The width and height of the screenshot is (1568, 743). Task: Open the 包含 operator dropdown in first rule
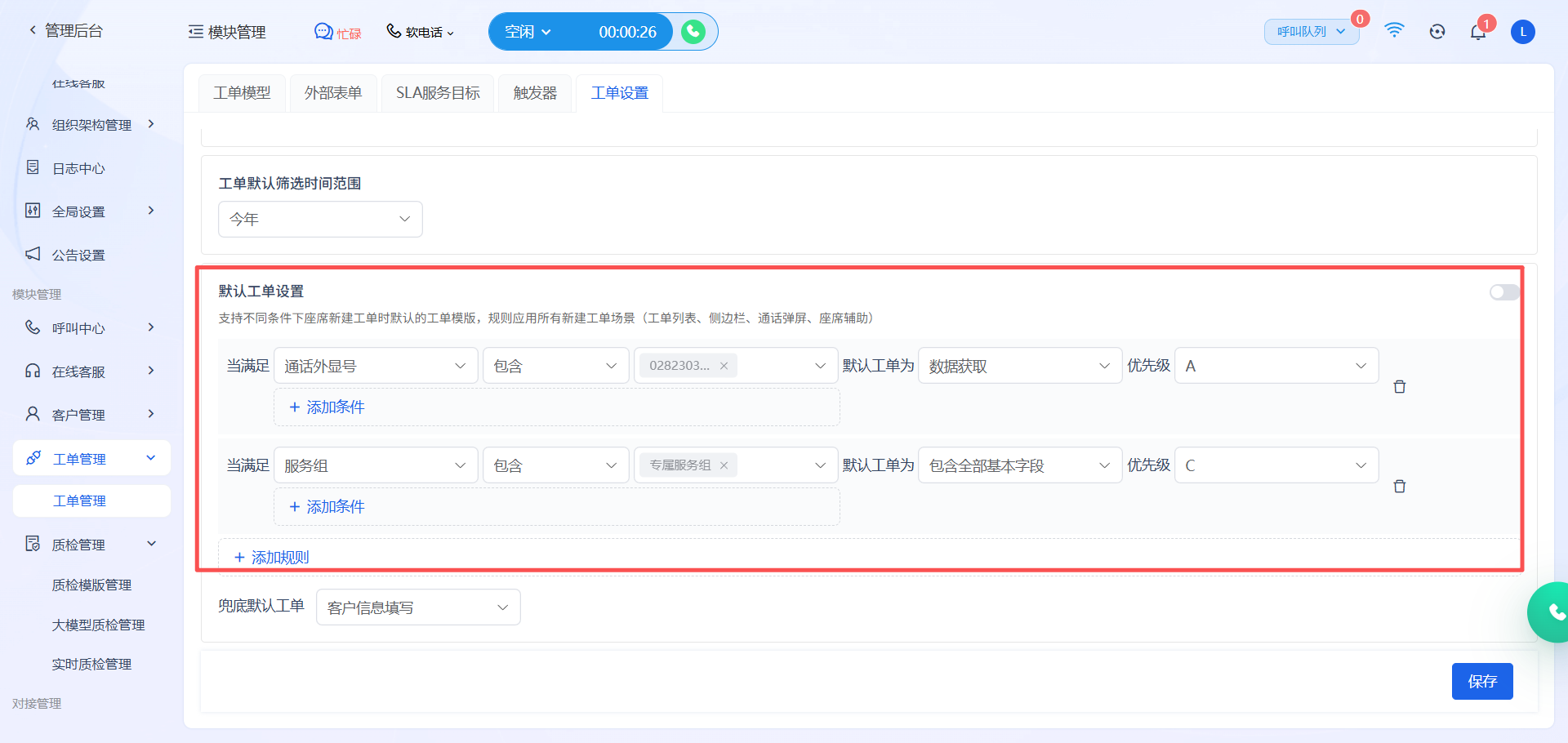coord(555,366)
